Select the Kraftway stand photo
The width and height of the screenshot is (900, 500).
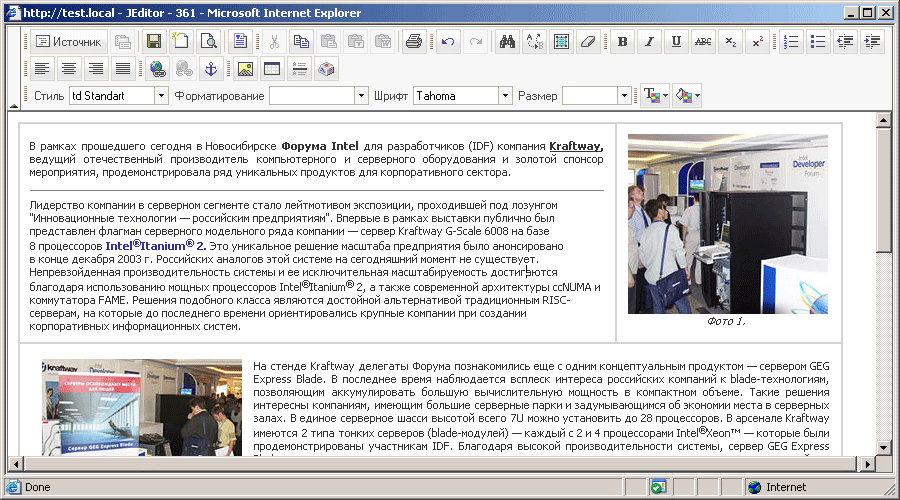point(142,408)
